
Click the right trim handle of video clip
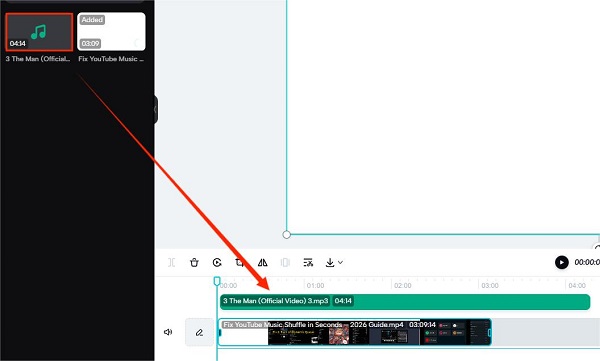489,332
